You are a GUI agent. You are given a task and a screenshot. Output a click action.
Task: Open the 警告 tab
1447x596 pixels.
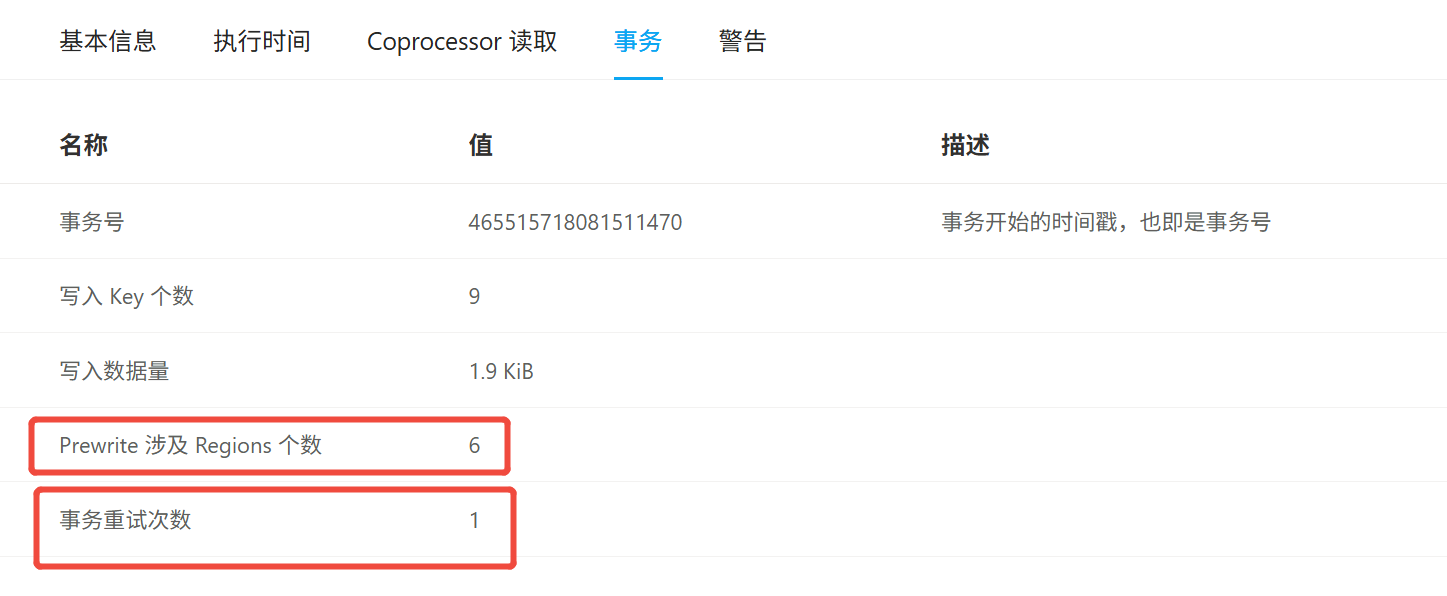click(x=743, y=41)
